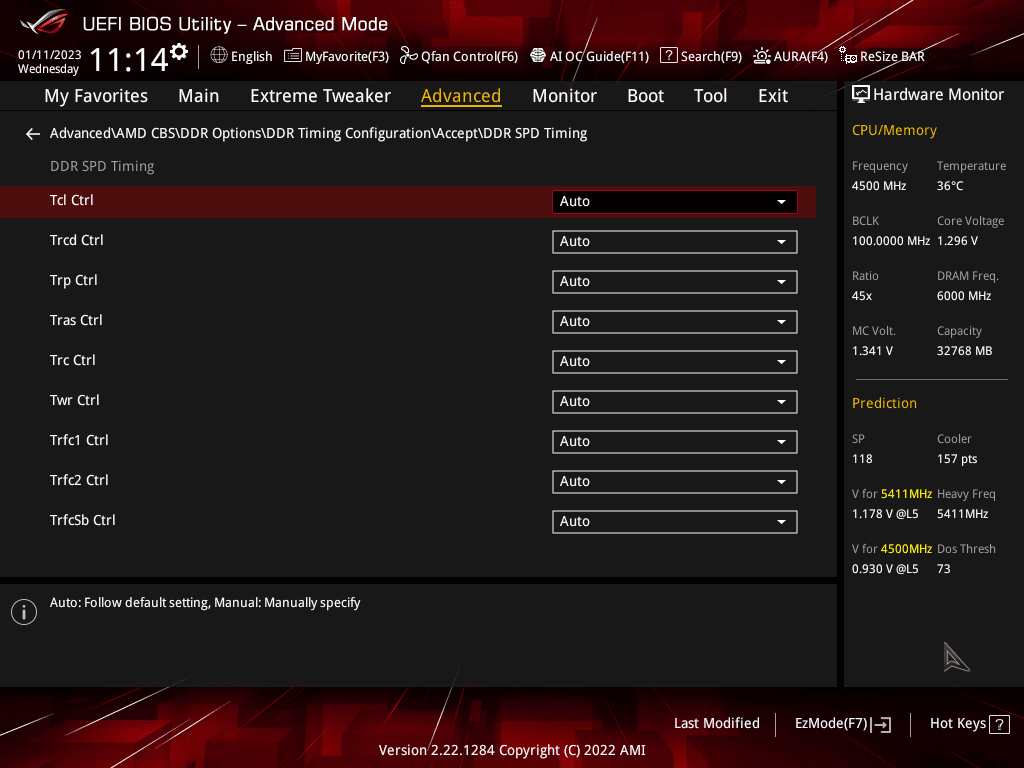Click the 157 pts Cooler value
Viewport: 1024px width, 768px height.
tap(957, 459)
